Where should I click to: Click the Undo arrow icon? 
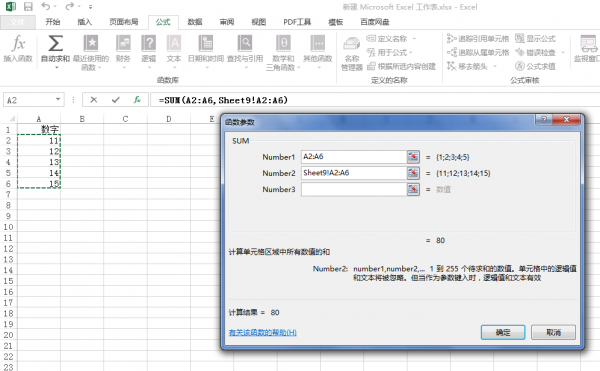pos(46,6)
